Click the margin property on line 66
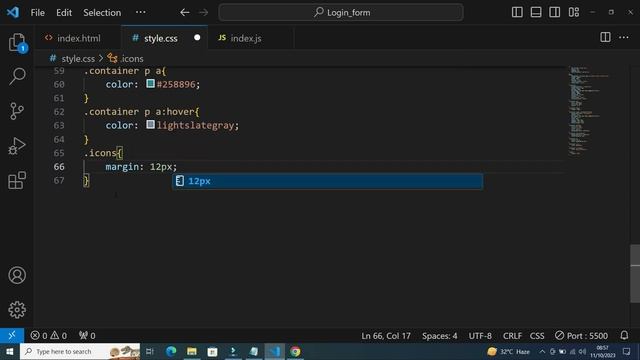Screen dimensions: 640x360 pyautogui.click(x=122, y=167)
